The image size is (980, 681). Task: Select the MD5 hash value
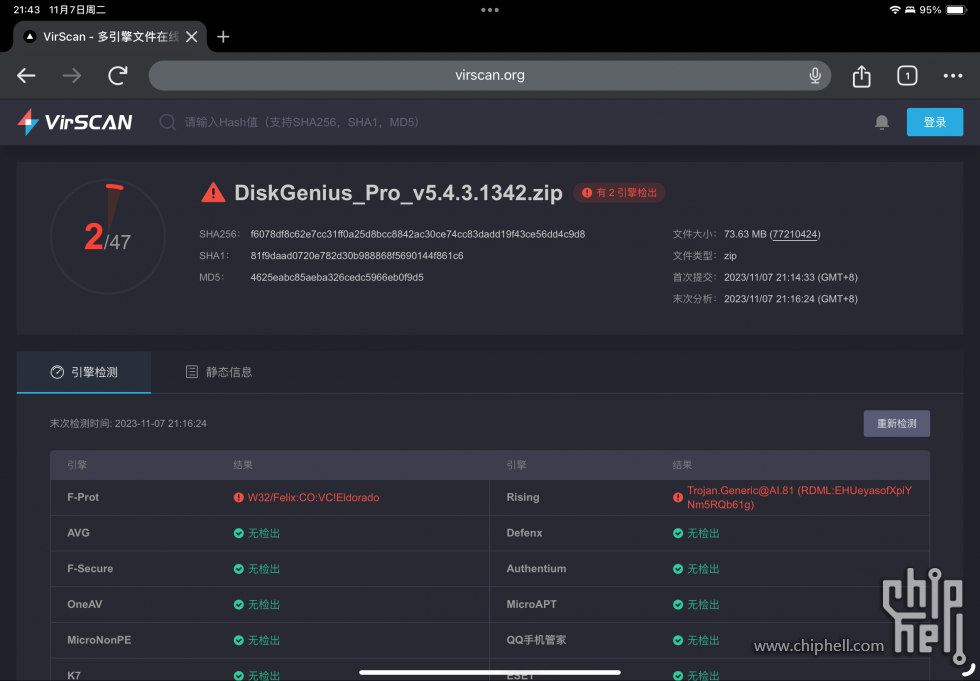337,277
